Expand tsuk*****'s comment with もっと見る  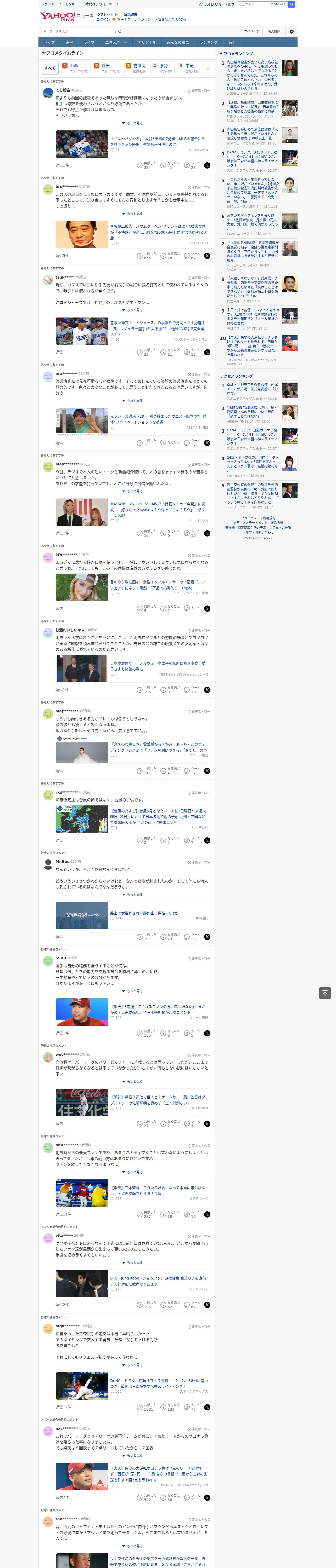click(132, 310)
